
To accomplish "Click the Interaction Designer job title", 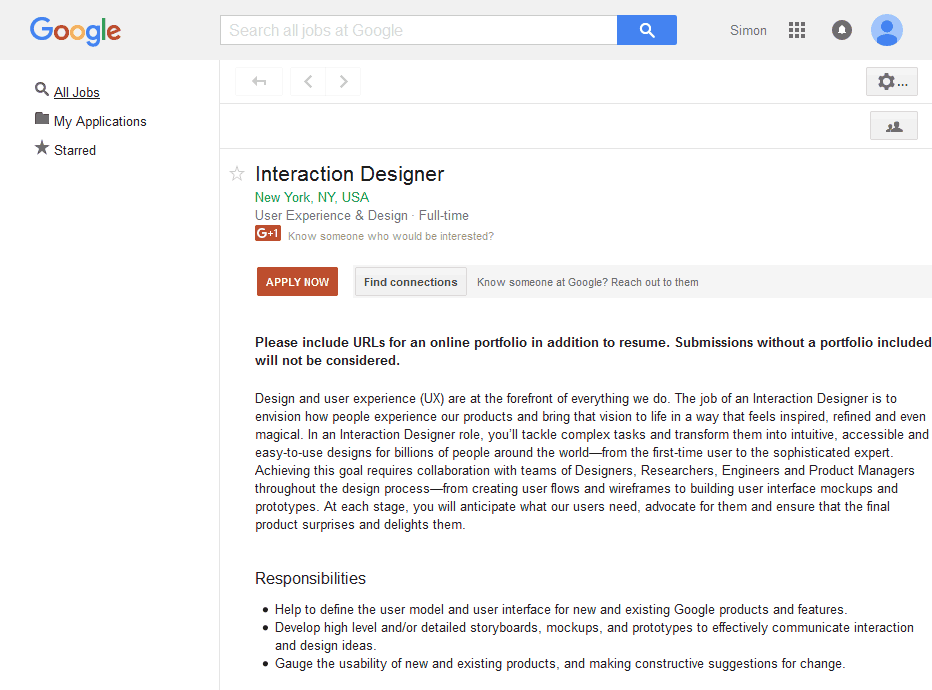I will tap(350, 174).
